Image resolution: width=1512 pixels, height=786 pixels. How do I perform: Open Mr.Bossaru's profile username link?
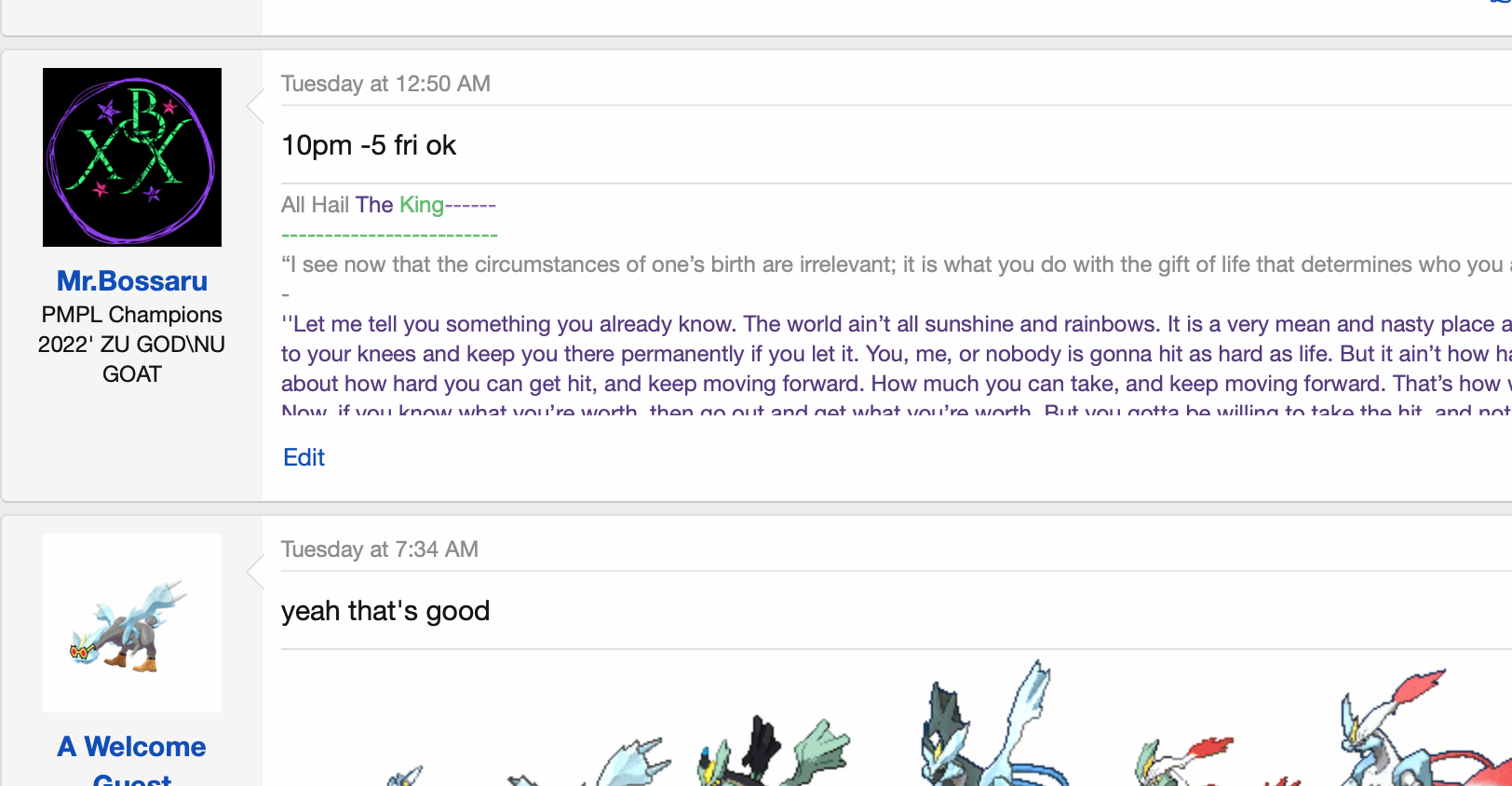click(132, 281)
